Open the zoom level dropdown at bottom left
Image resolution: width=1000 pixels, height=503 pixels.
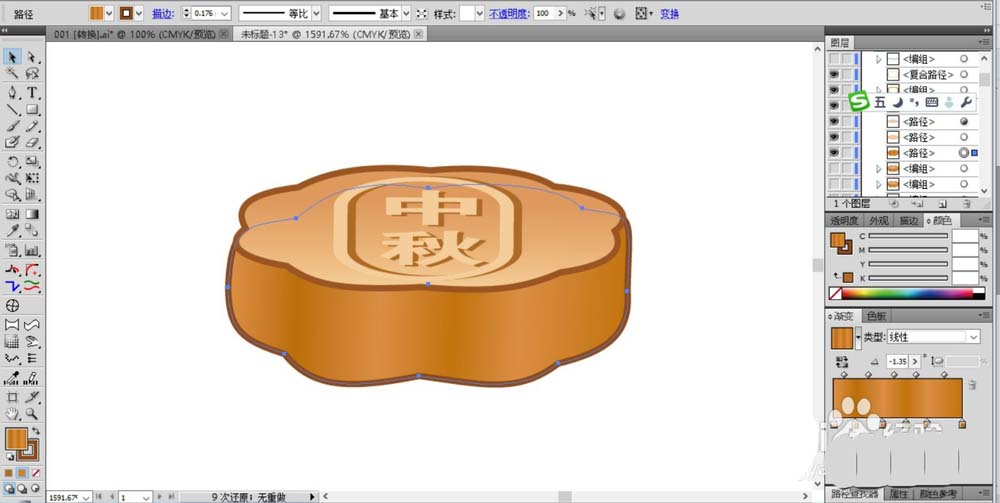tap(86, 497)
